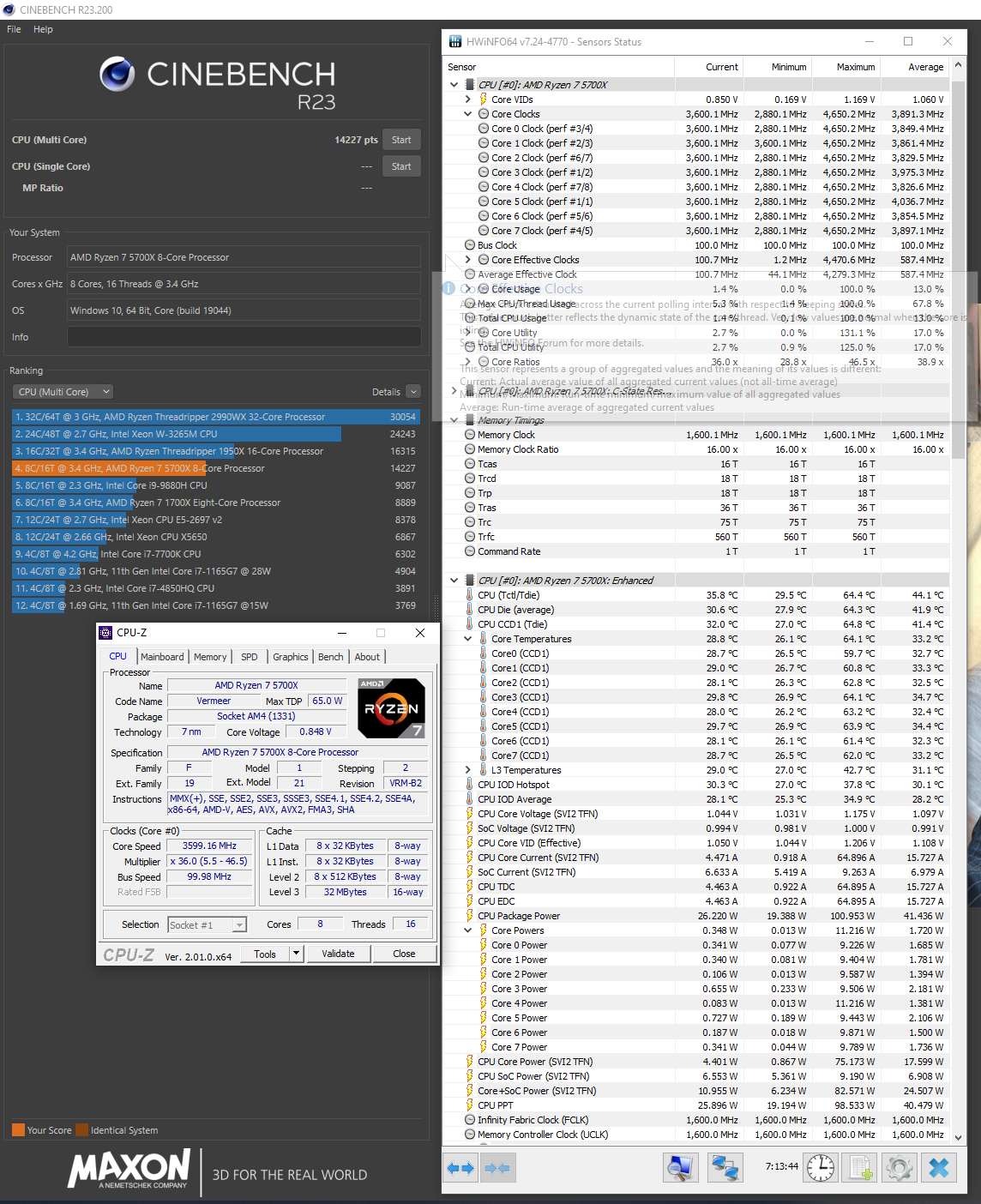Viewport: 981px width, 1204px height.
Task: Collapse Core Temperatures node
Action: tap(468, 639)
